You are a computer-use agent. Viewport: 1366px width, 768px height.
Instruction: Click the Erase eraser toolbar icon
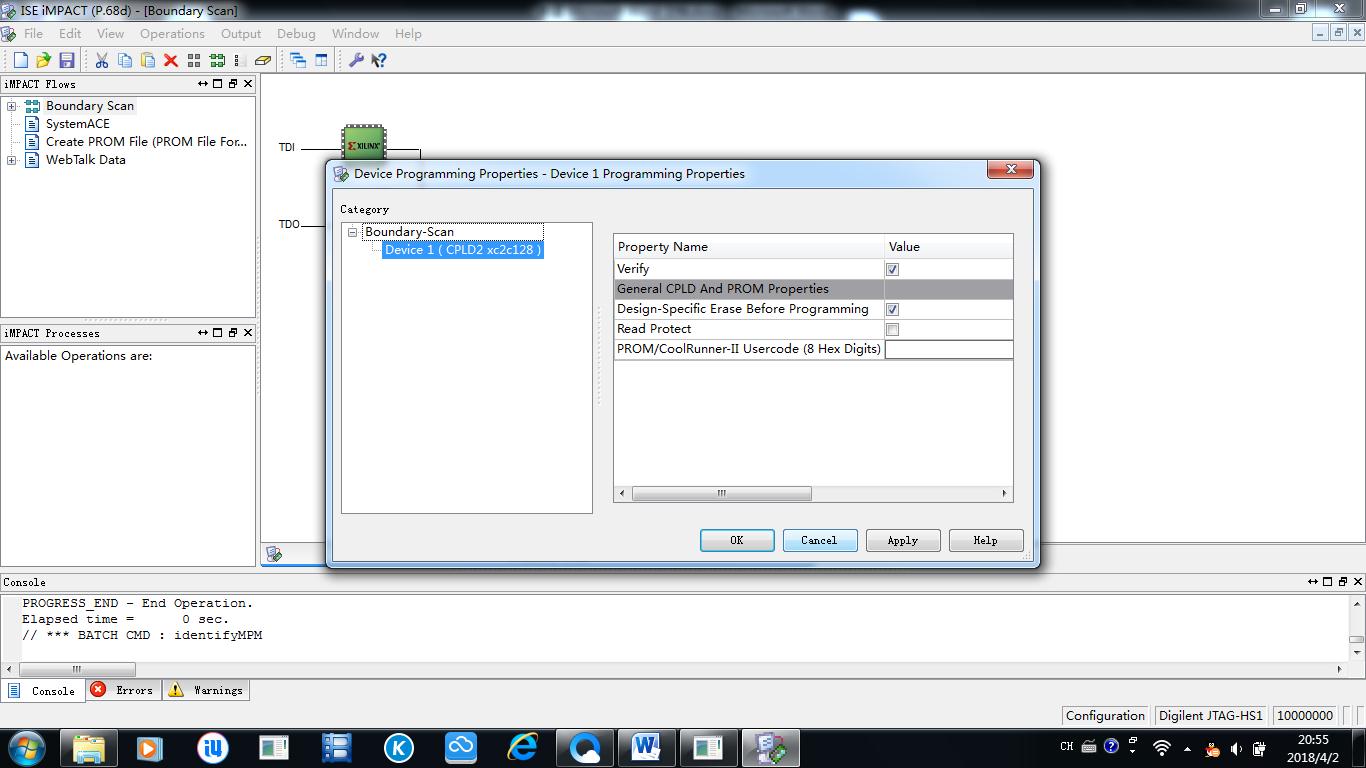pos(263,60)
